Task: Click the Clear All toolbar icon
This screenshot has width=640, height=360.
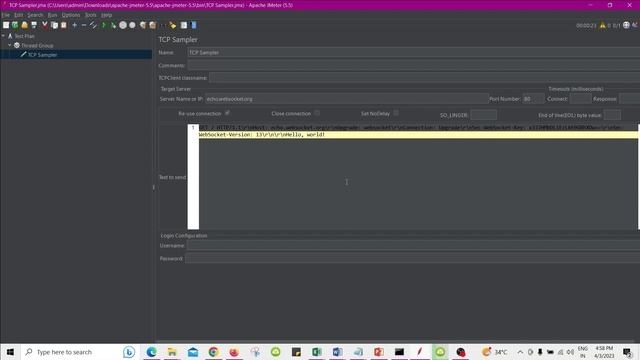Action: (152, 25)
